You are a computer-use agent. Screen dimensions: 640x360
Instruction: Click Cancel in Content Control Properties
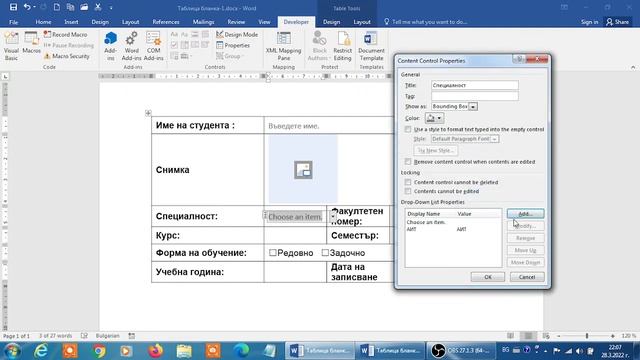[527, 277]
